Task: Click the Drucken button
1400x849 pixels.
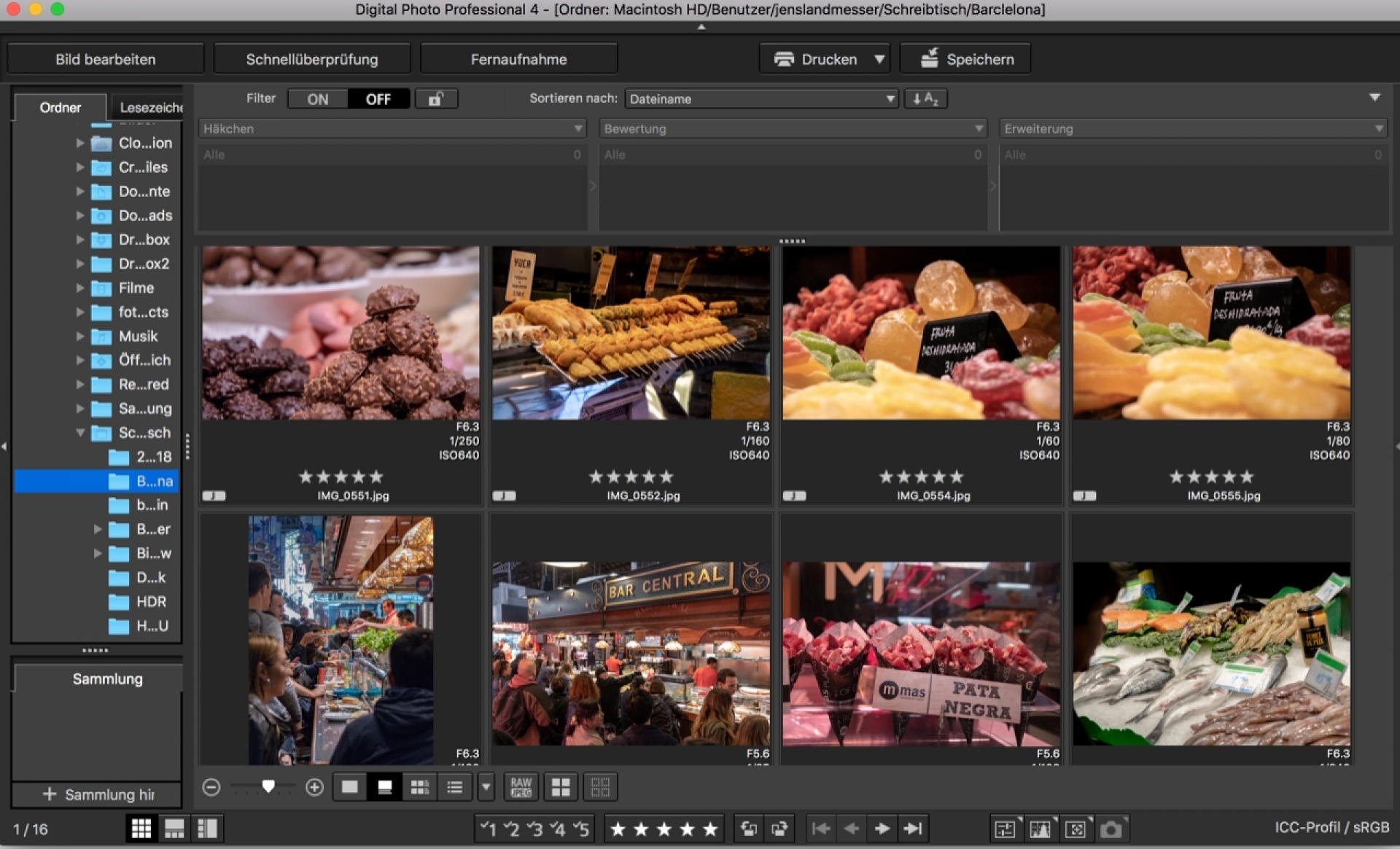Action: pos(816,59)
